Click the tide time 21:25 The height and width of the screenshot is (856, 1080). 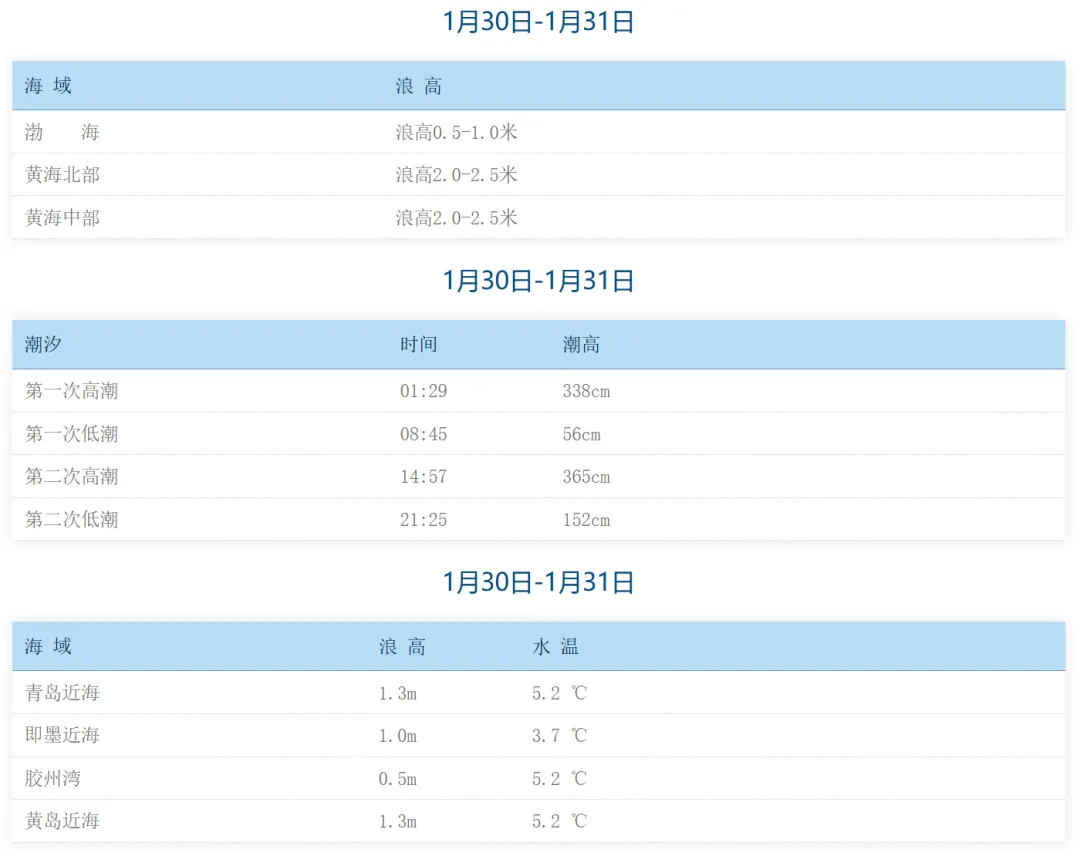coord(424,519)
